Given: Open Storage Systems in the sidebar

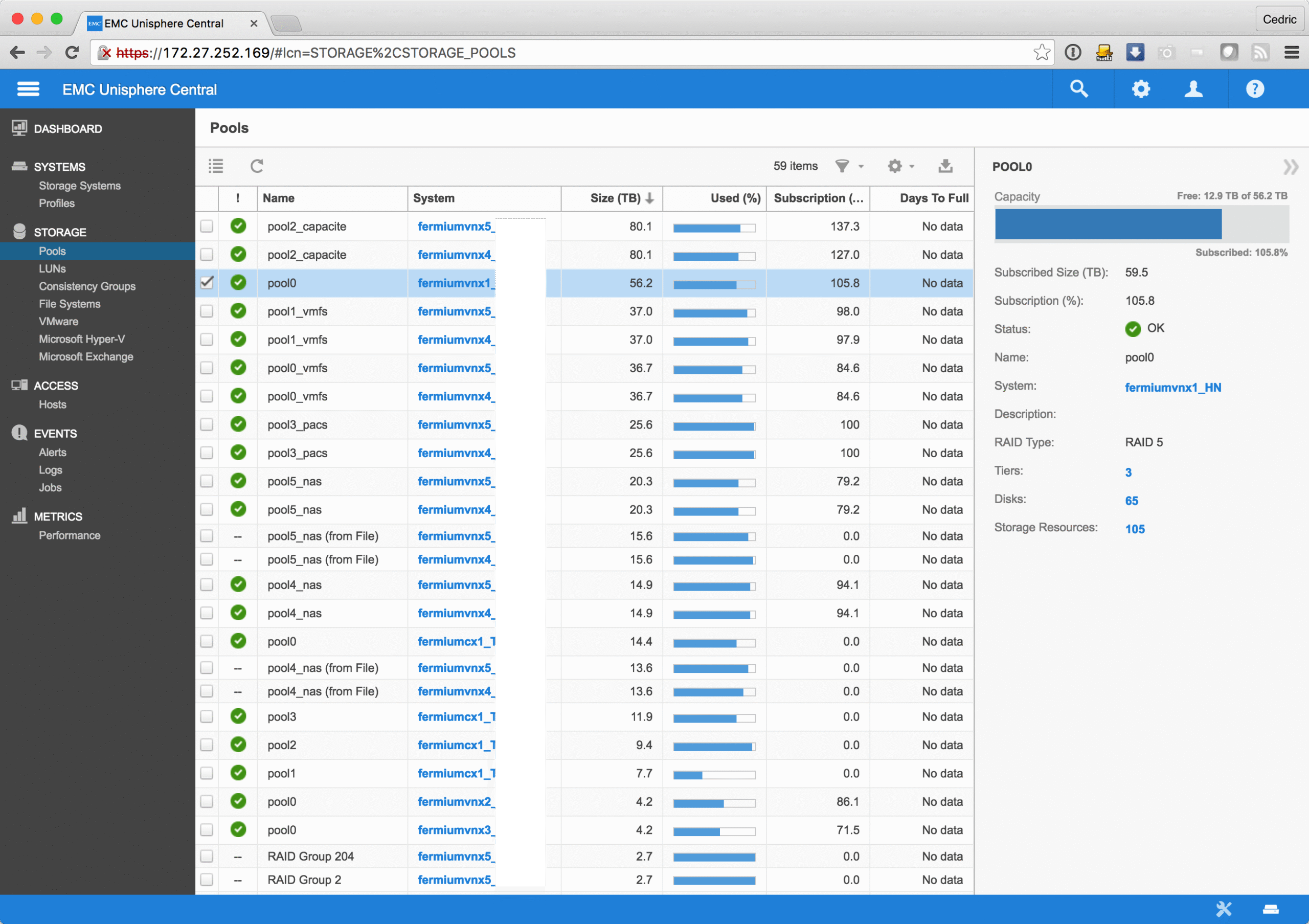Looking at the screenshot, I should [80, 186].
